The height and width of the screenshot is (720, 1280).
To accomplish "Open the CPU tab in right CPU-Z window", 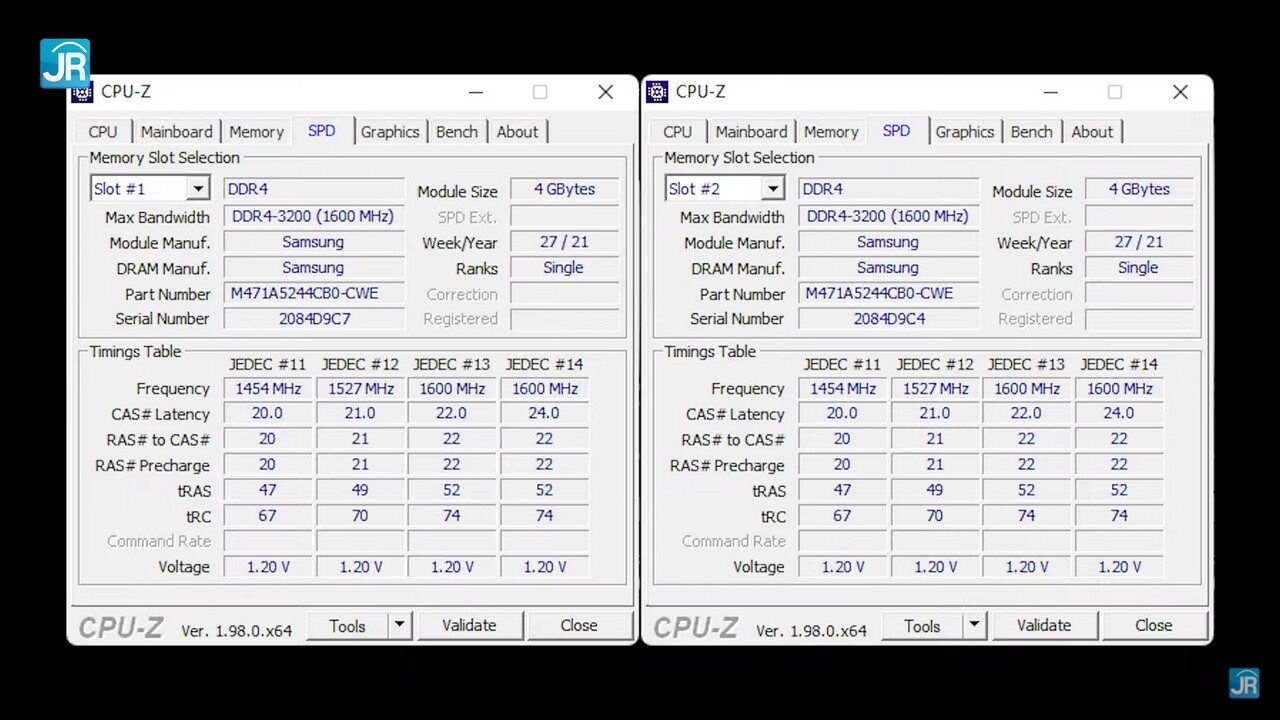I will [x=678, y=132].
